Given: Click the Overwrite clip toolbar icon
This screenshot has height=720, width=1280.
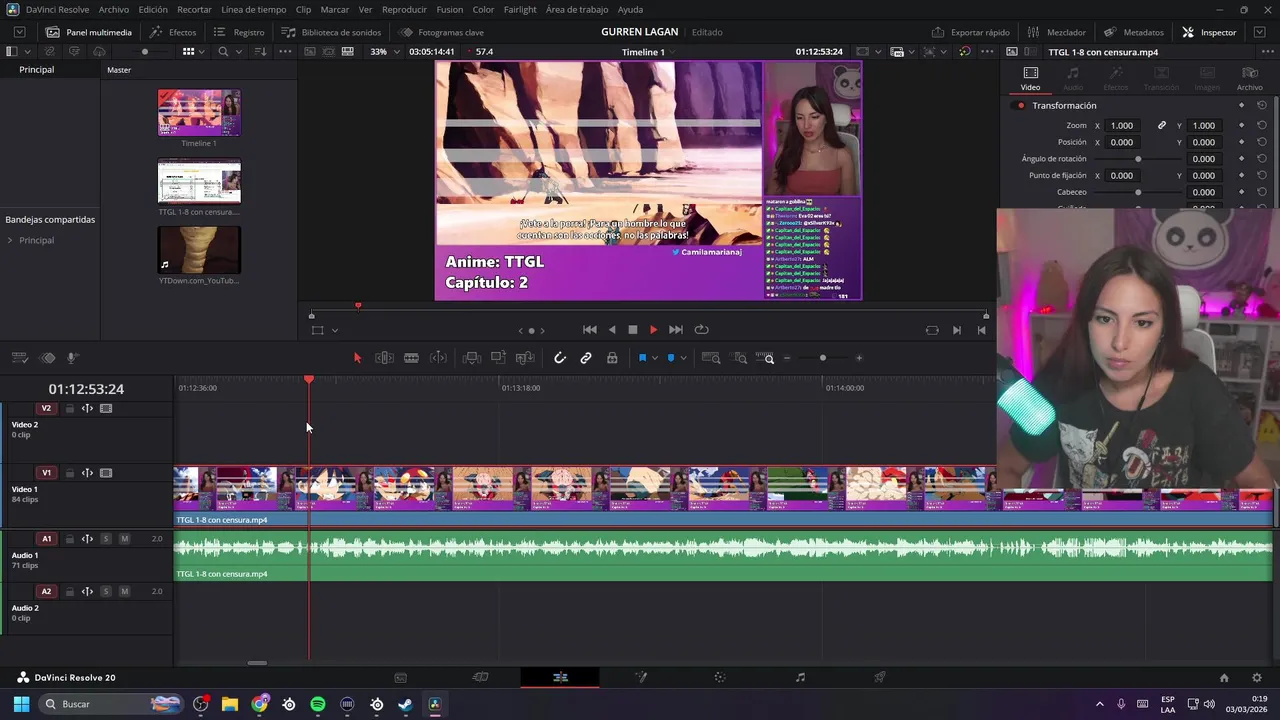Looking at the screenshot, I should click(498, 358).
